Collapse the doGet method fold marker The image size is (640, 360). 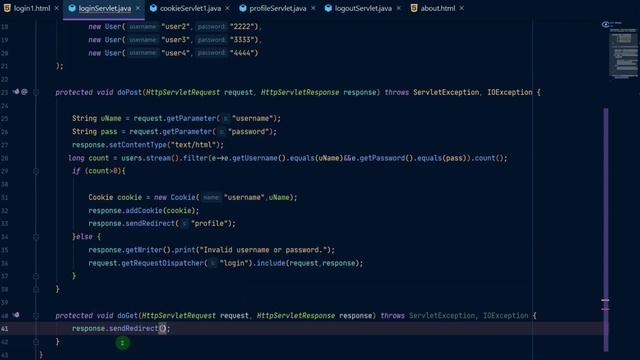[x=36, y=316]
